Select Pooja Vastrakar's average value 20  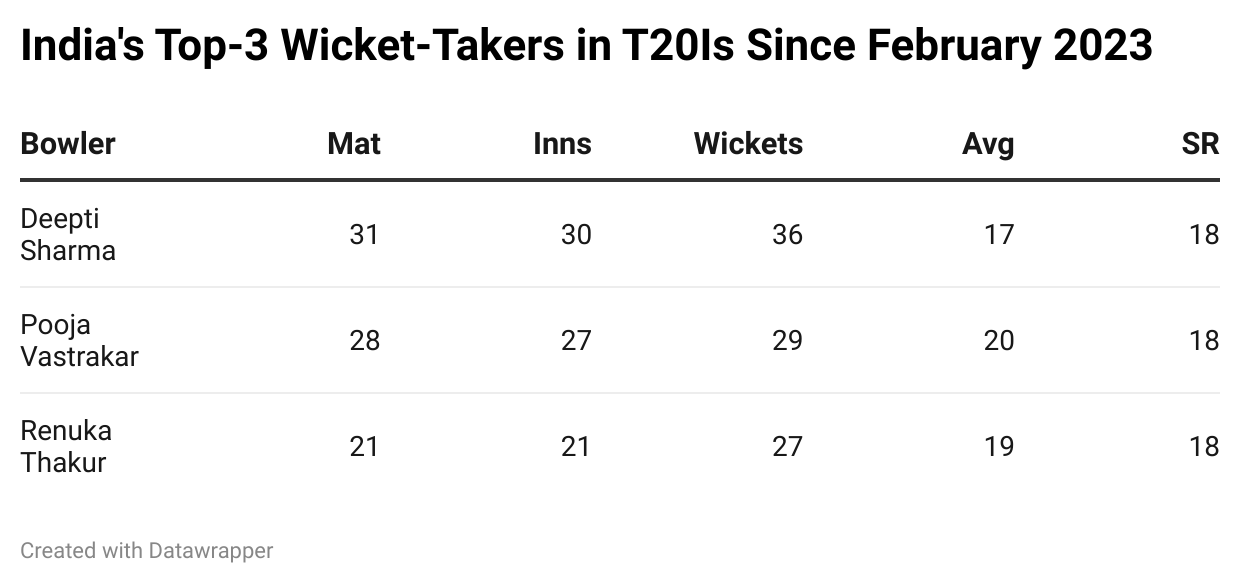(x=998, y=340)
